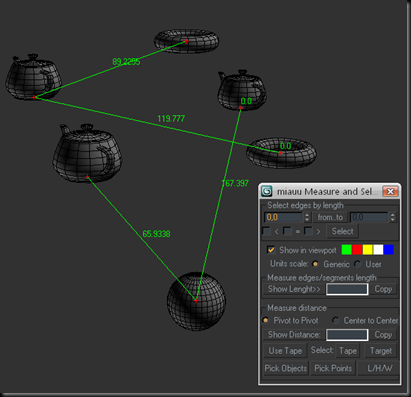Pick the blue color swatch
Image resolution: width=411 pixels, height=397 pixels.
point(389,250)
